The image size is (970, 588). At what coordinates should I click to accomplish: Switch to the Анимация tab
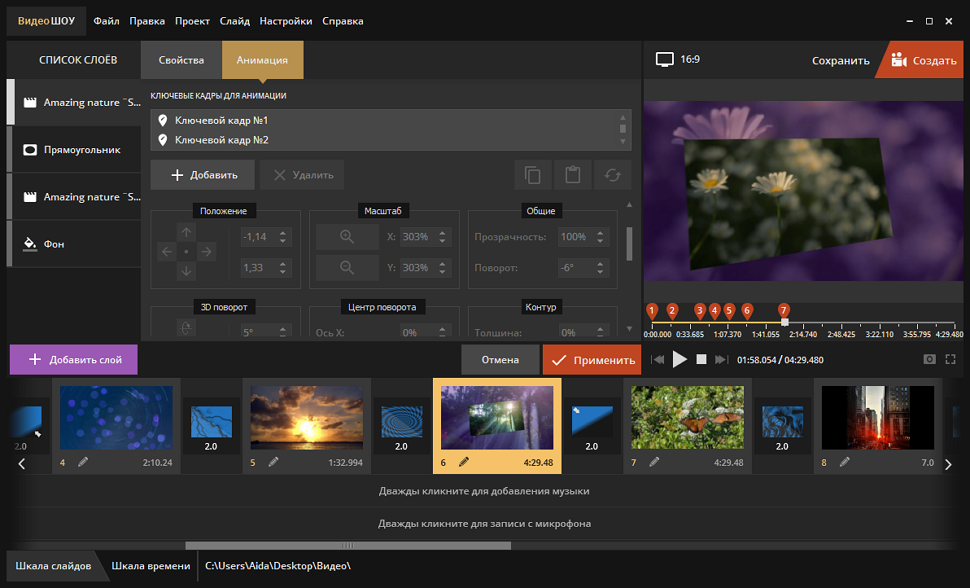(262, 60)
